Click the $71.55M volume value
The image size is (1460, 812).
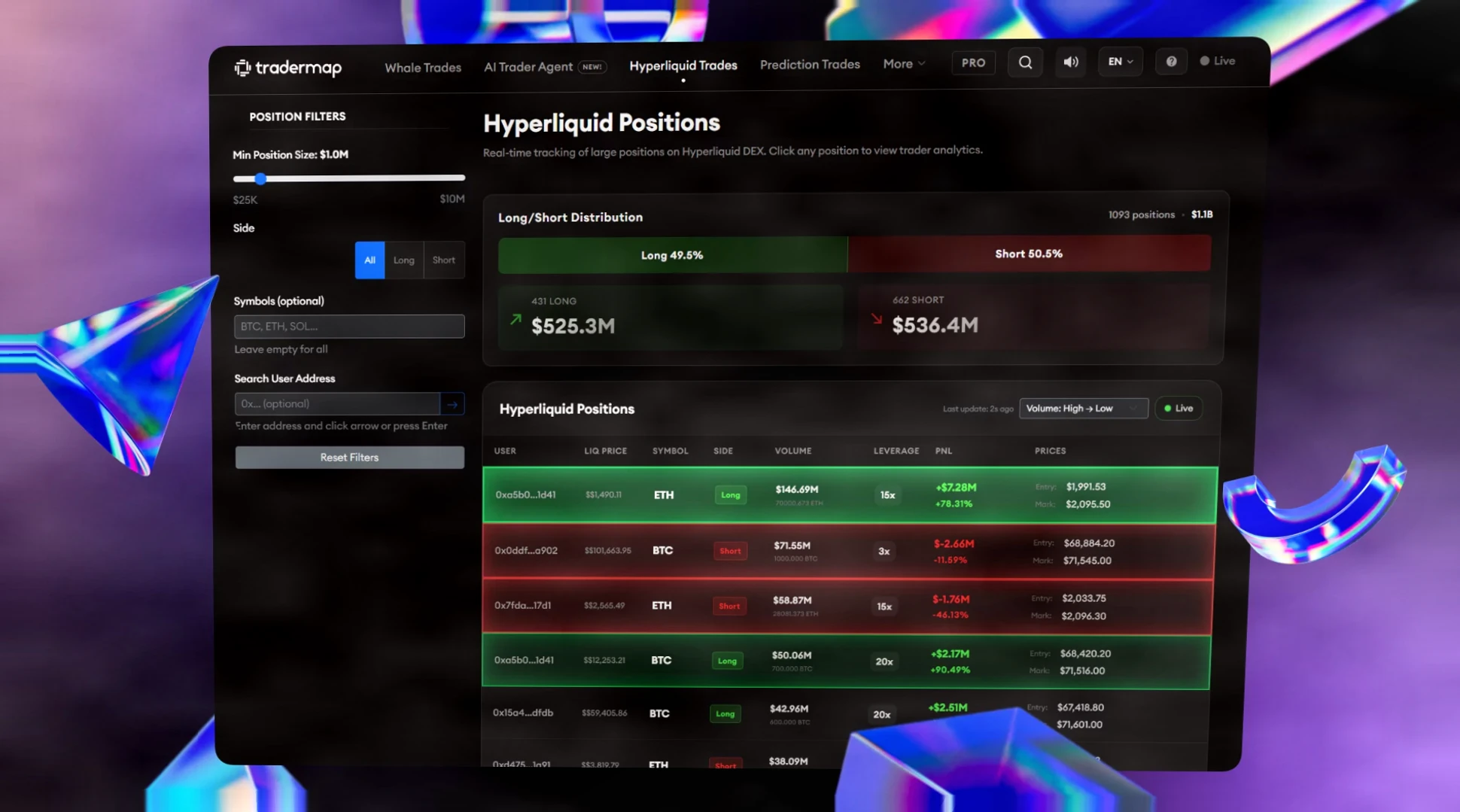(792, 546)
